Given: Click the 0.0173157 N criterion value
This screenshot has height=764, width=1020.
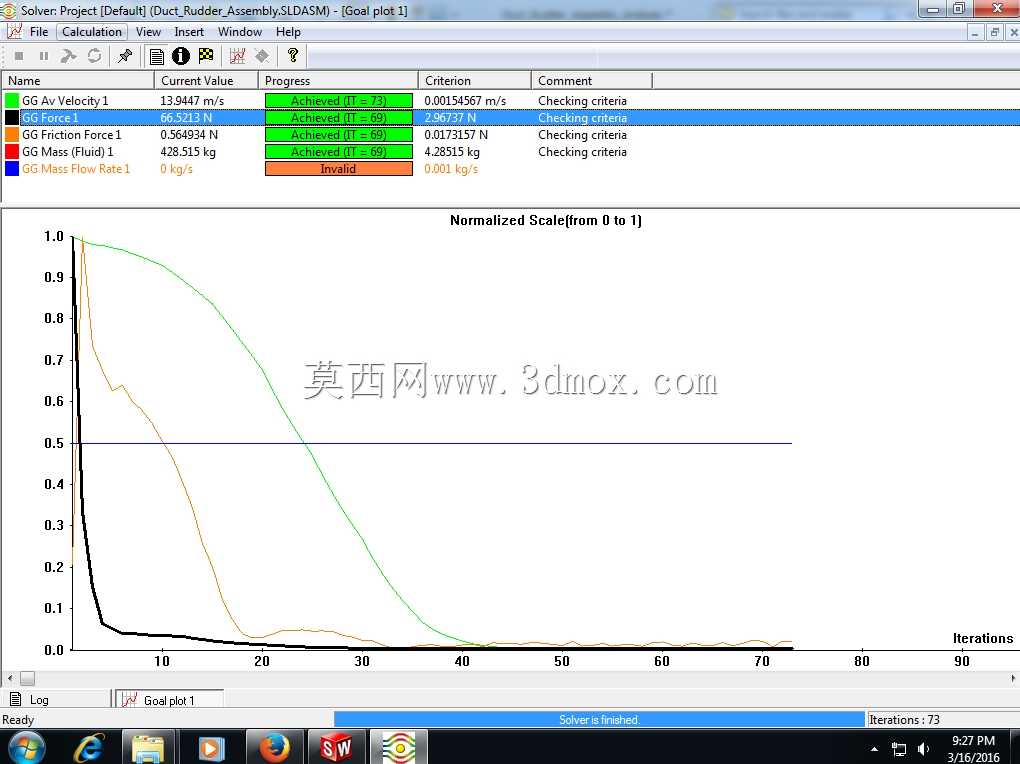Looking at the screenshot, I should tap(456, 135).
